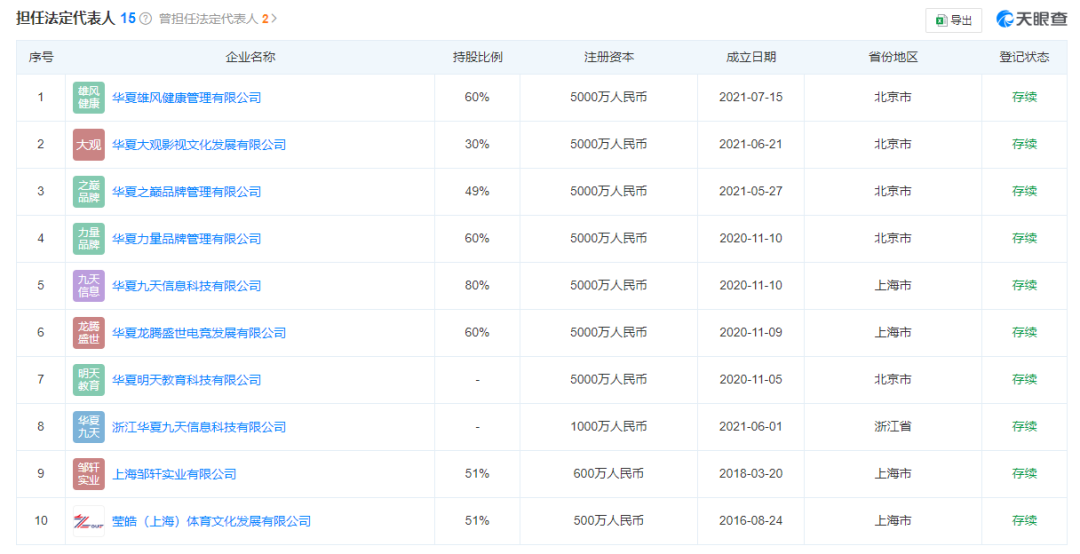Click 存续 status in 莹皓体育 row
This screenshot has height=554, width=1080.
point(1024,521)
